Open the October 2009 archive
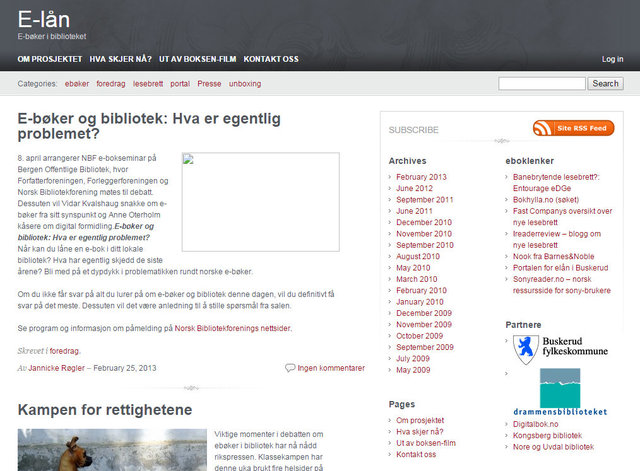Viewport: 640px width, 471px height. pos(419,336)
